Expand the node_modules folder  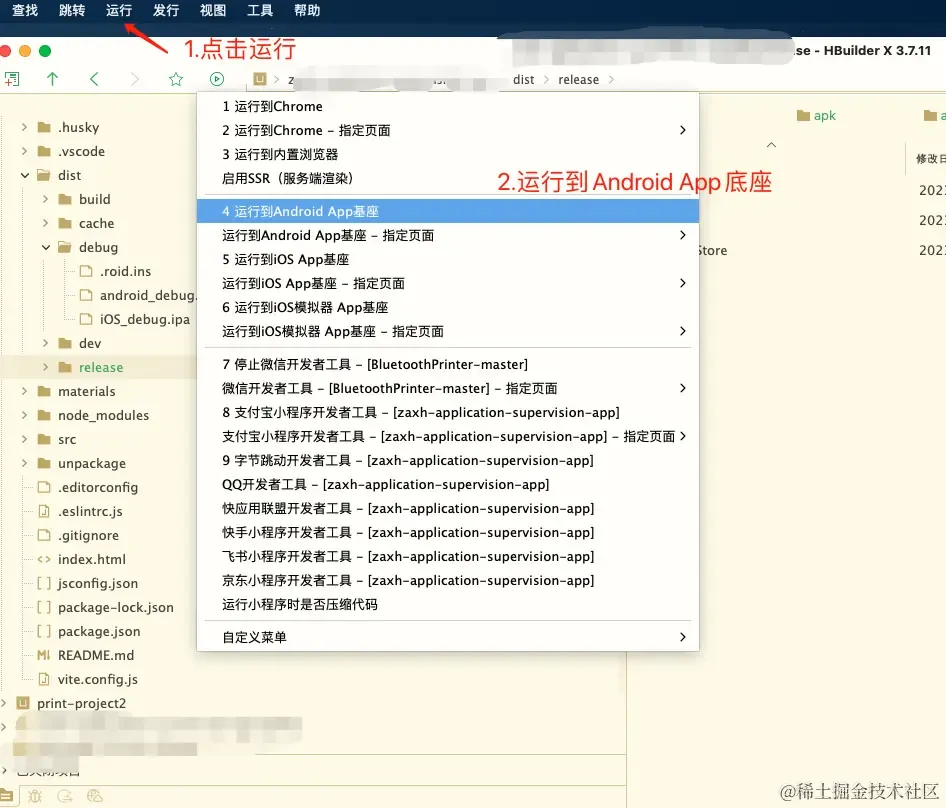[x=25, y=415]
